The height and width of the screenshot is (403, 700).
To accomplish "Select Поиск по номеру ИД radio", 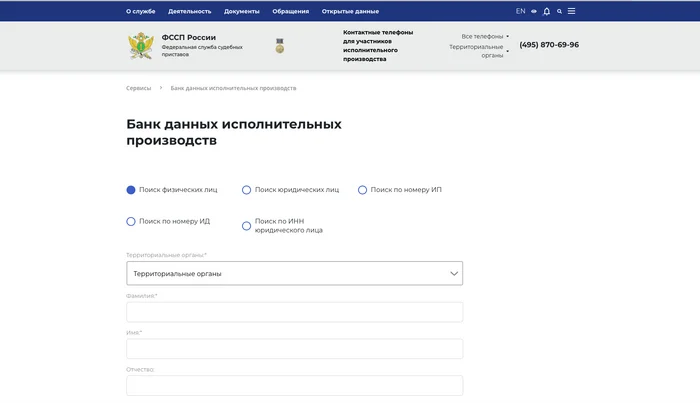I will point(131,221).
